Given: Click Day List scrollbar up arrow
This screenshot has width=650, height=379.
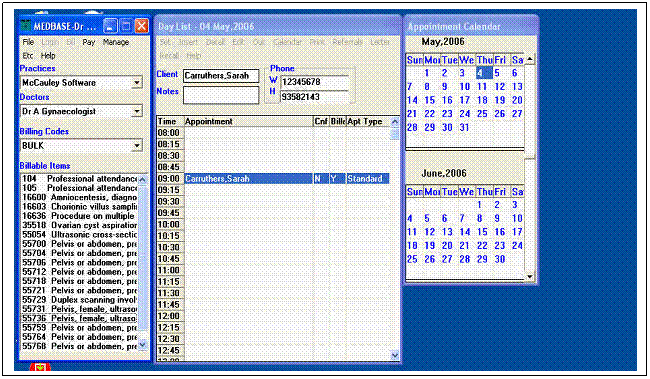Looking at the screenshot, I should [395, 122].
